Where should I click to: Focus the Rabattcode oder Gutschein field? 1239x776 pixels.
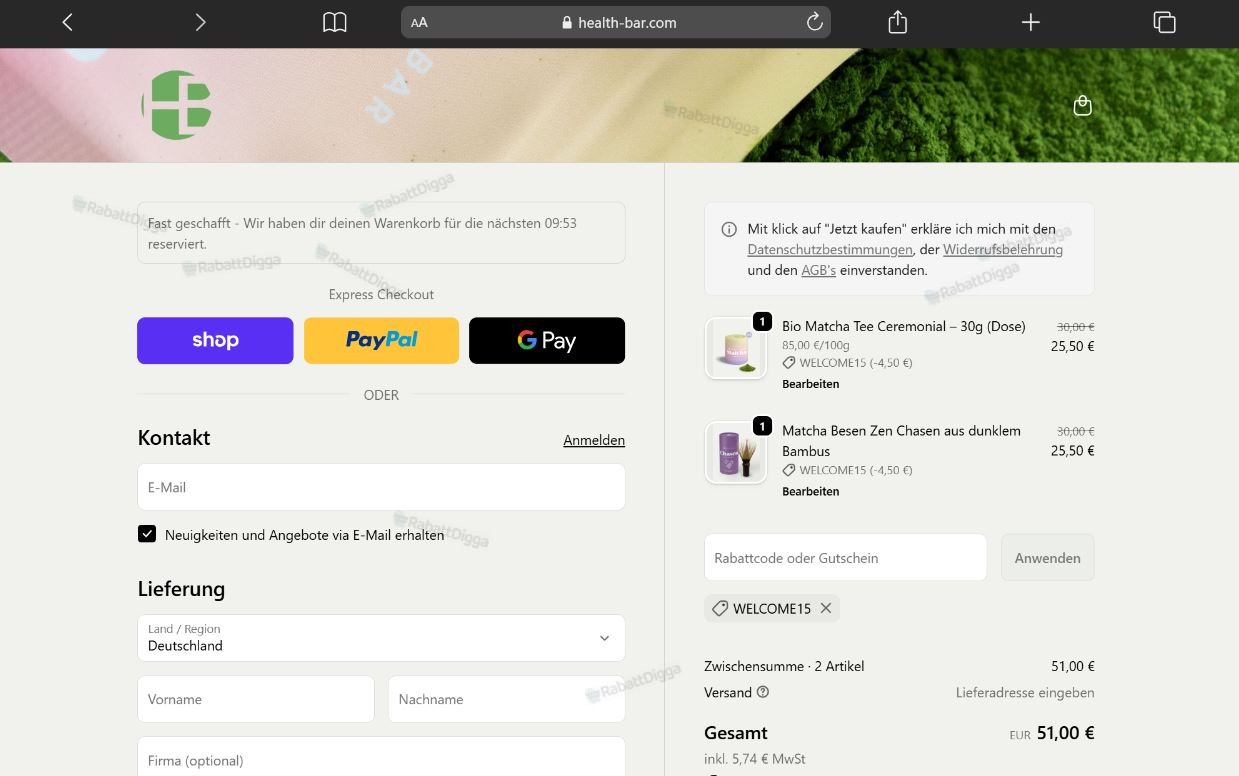(x=845, y=558)
